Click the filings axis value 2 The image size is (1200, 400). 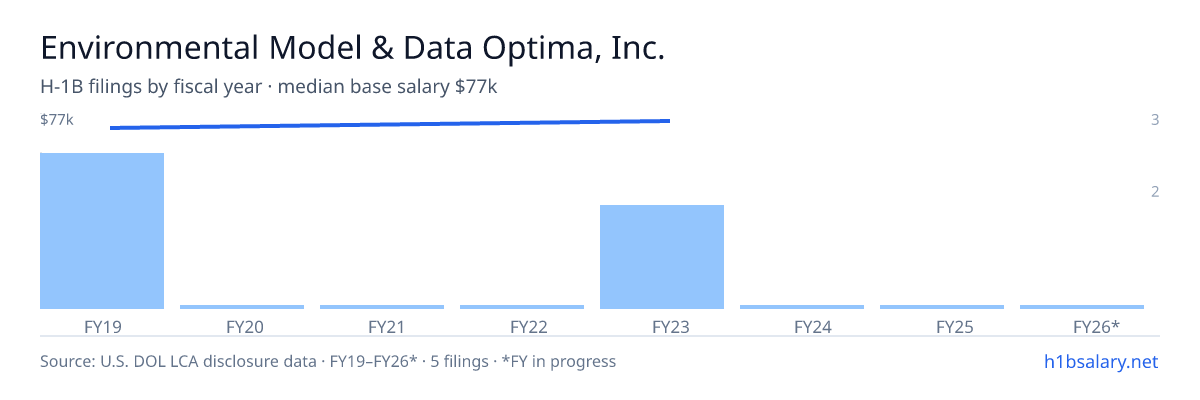1155,192
